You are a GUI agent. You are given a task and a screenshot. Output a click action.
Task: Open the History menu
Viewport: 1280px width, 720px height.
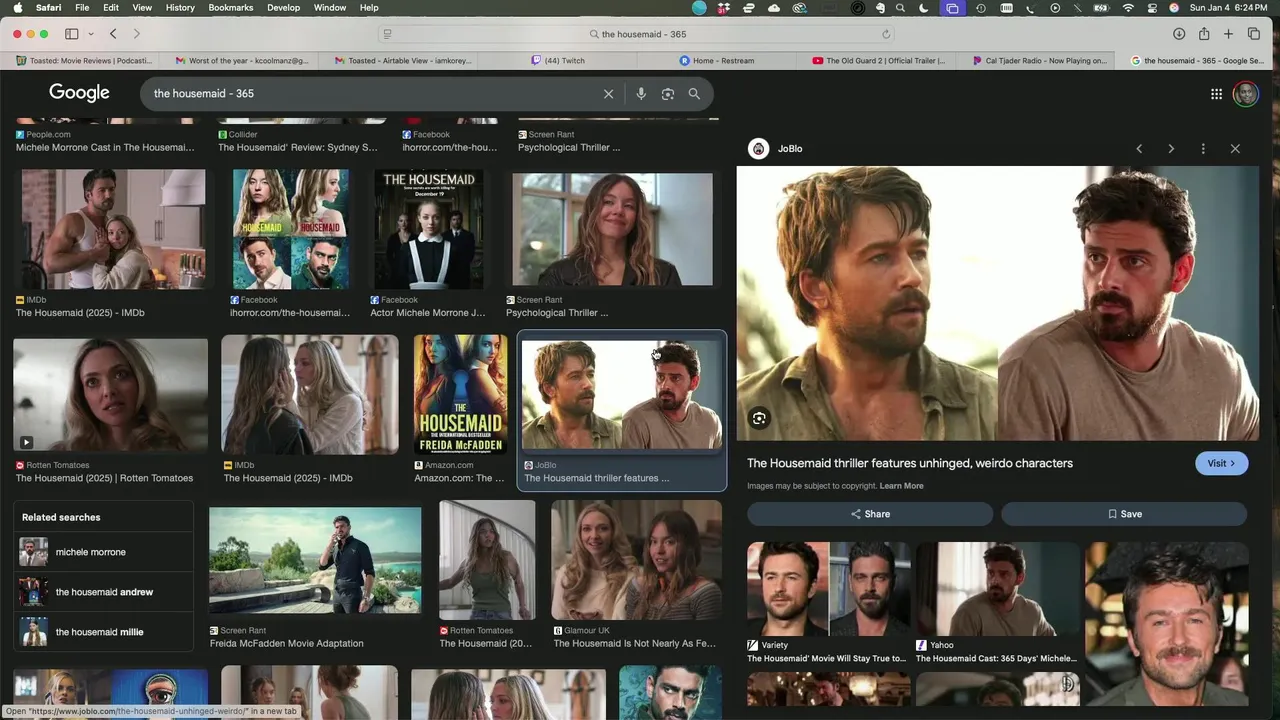click(180, 8)
